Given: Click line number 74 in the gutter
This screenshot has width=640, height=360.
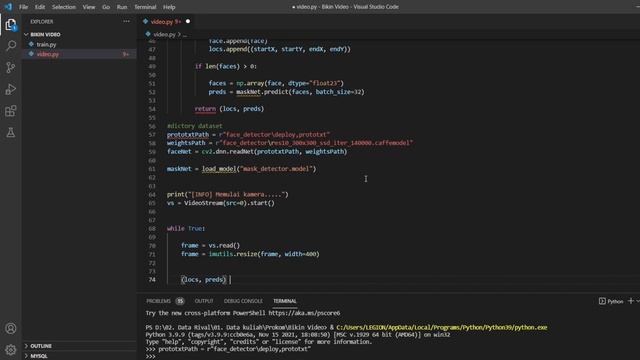Looking at the screenshot, I should click(152, 280).
